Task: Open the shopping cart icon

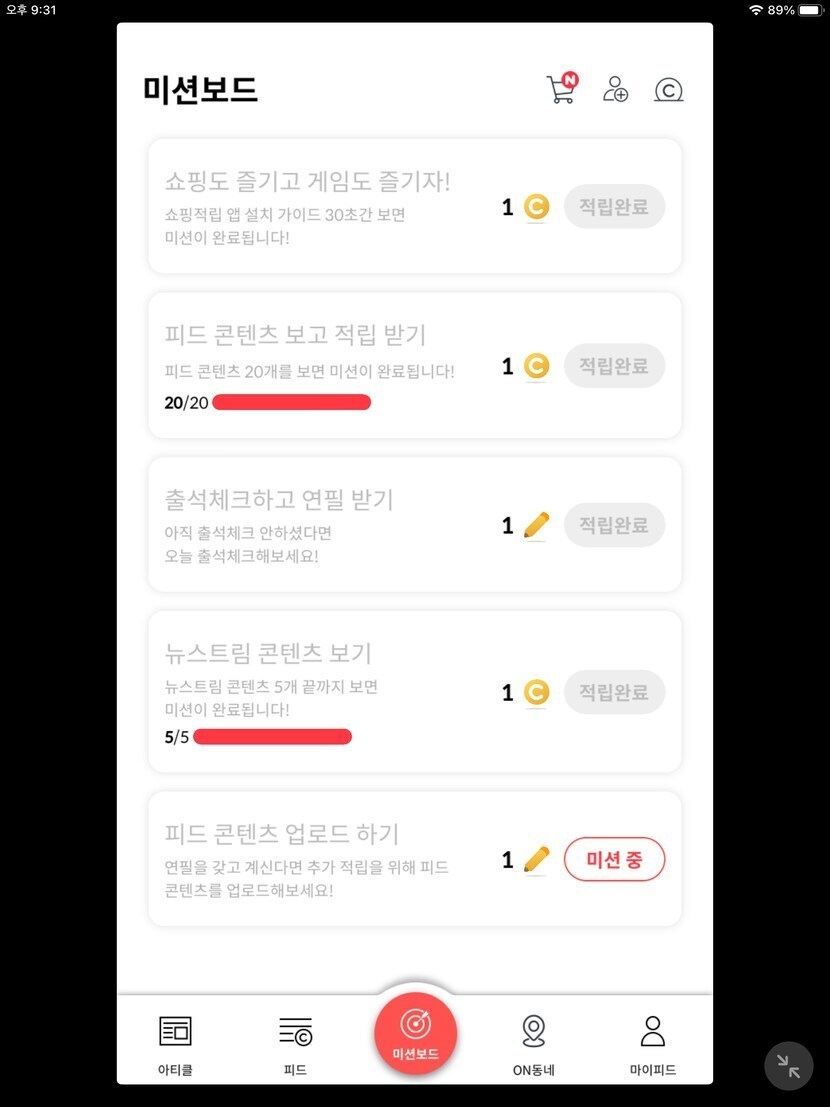Action: (561, 89)
